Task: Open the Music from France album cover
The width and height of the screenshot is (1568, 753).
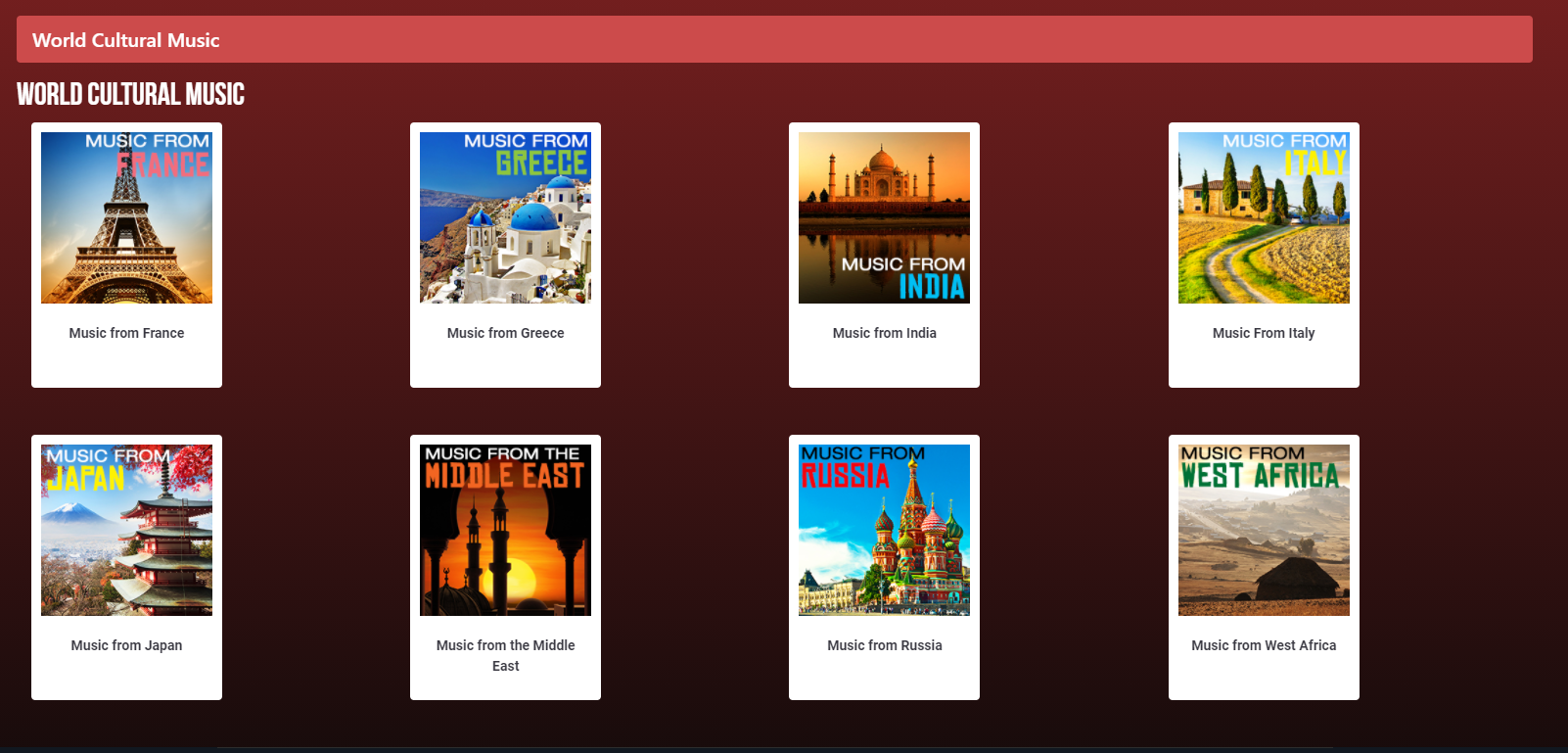Action: coord(126,217)
